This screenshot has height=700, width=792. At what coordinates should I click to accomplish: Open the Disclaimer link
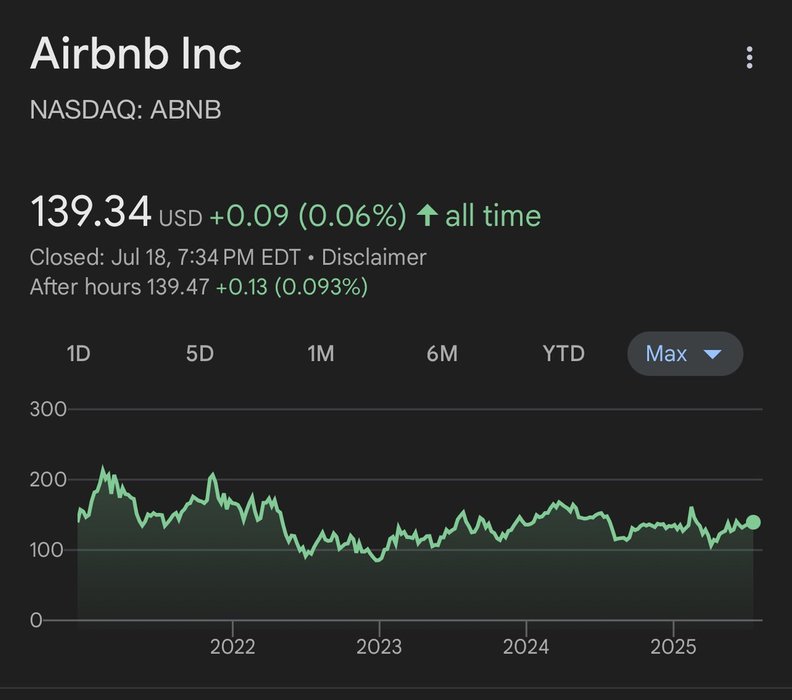(374, 257)
